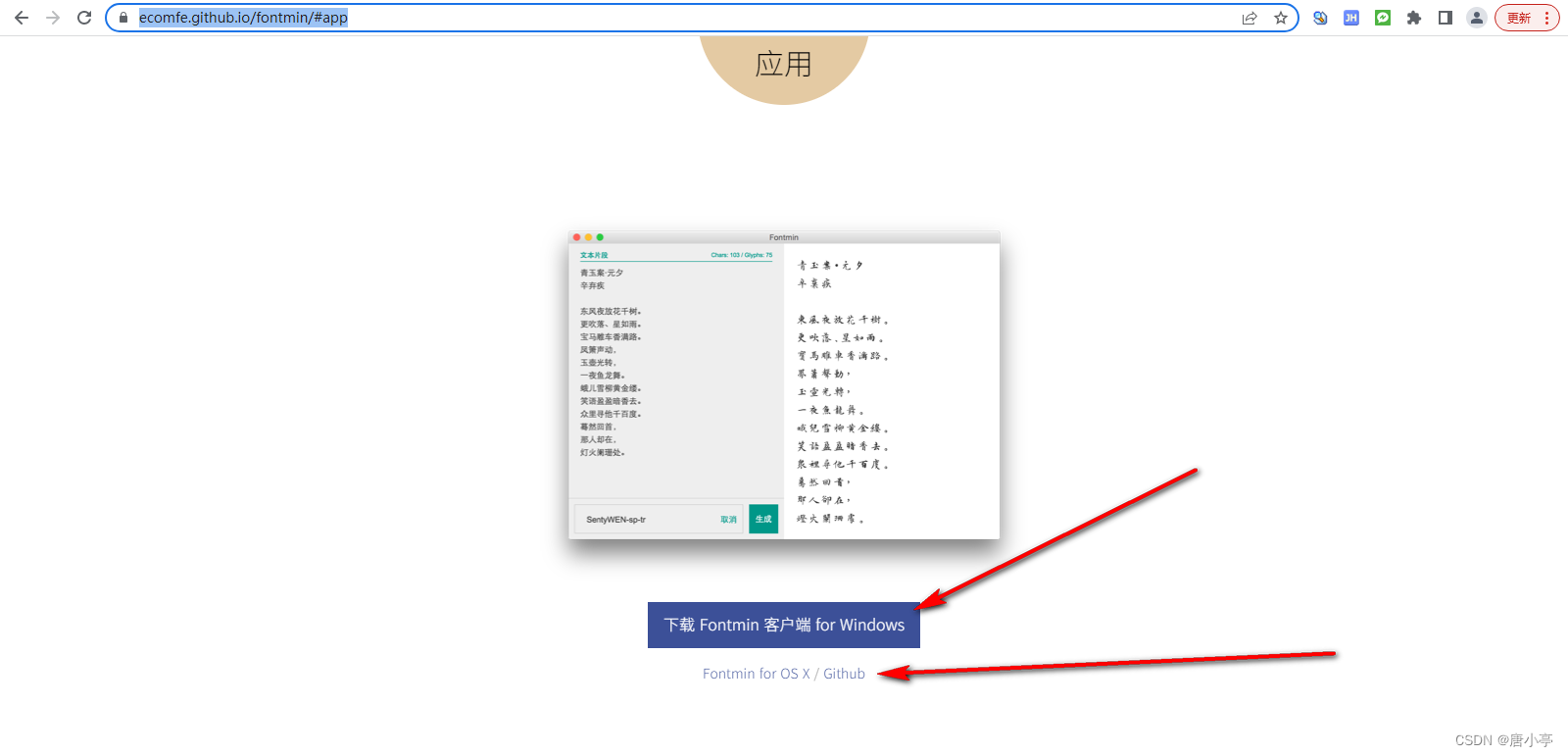Open the extensions puzzle menu
Viewport: 1568px width, 756px height.
1414,18
